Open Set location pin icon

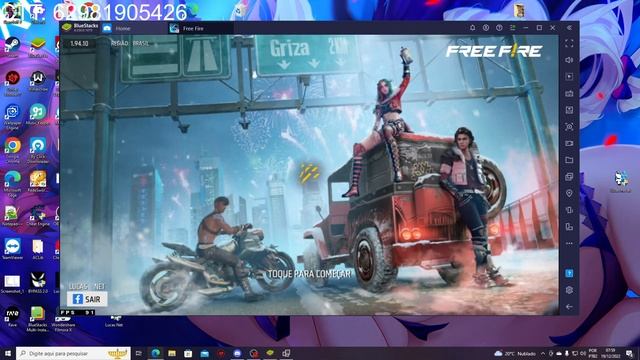coord(569,193)
